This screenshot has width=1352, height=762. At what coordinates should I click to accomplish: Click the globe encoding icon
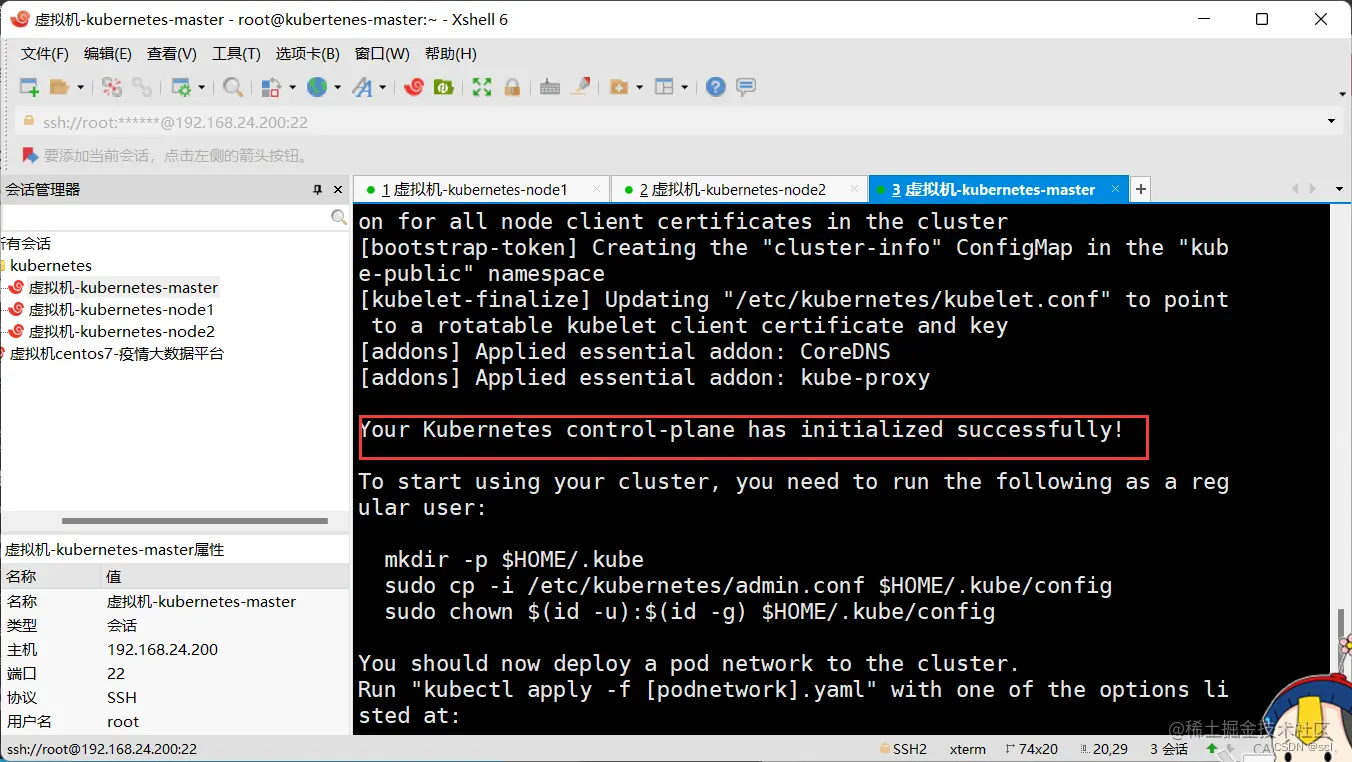[x=317, y=88]
